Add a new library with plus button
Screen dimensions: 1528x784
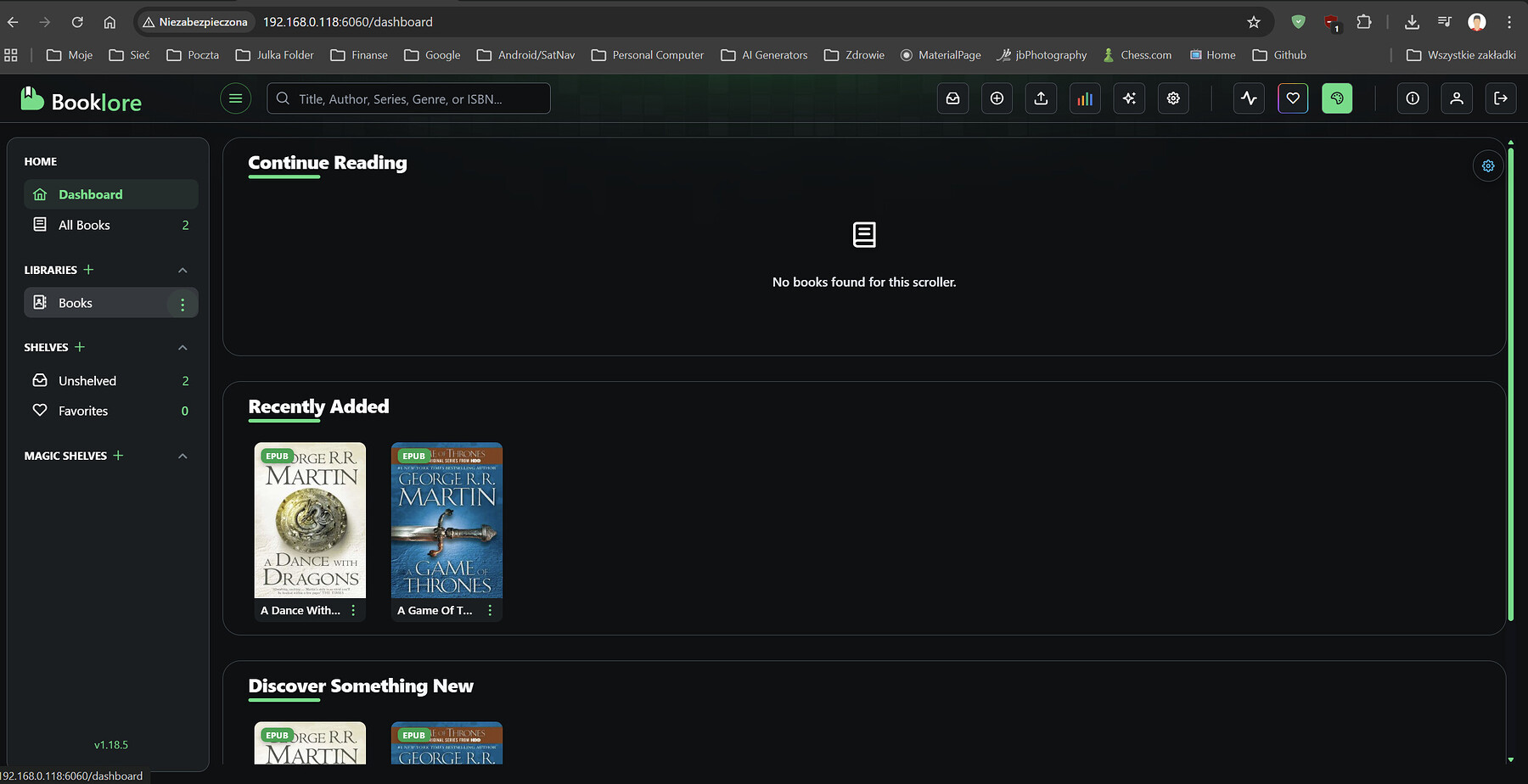[89, 270]
